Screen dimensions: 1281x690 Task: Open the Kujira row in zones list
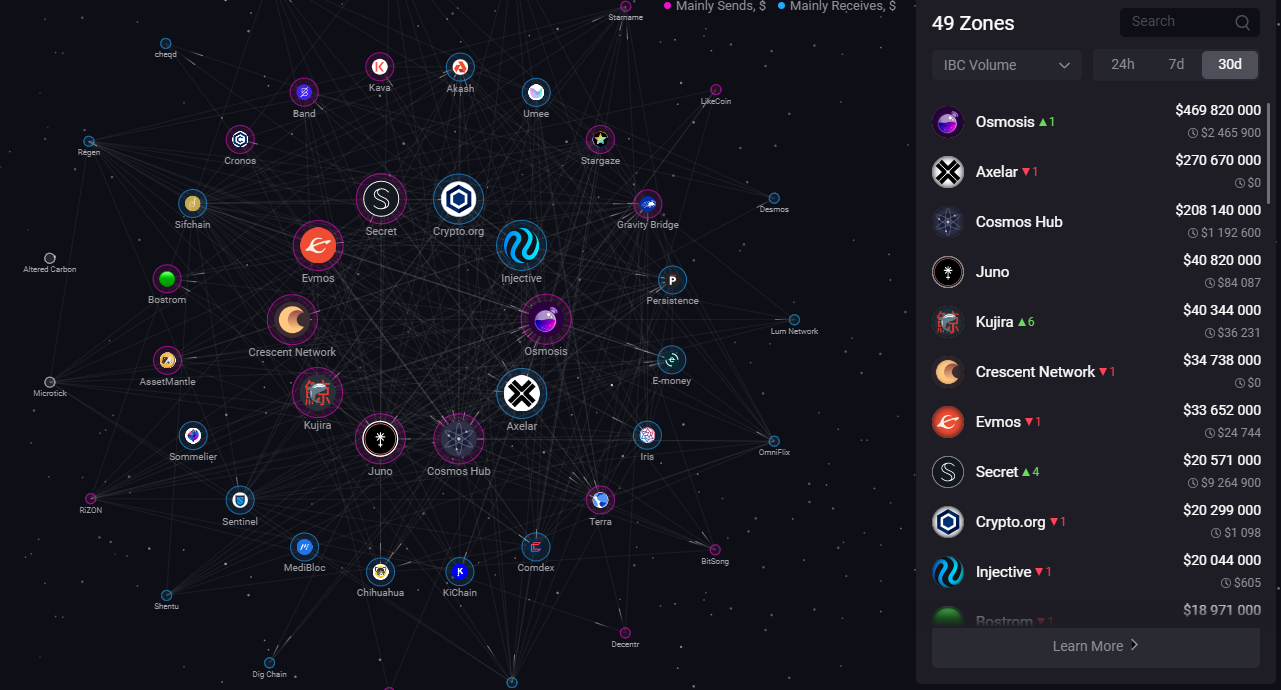[x=1096, y=322]
